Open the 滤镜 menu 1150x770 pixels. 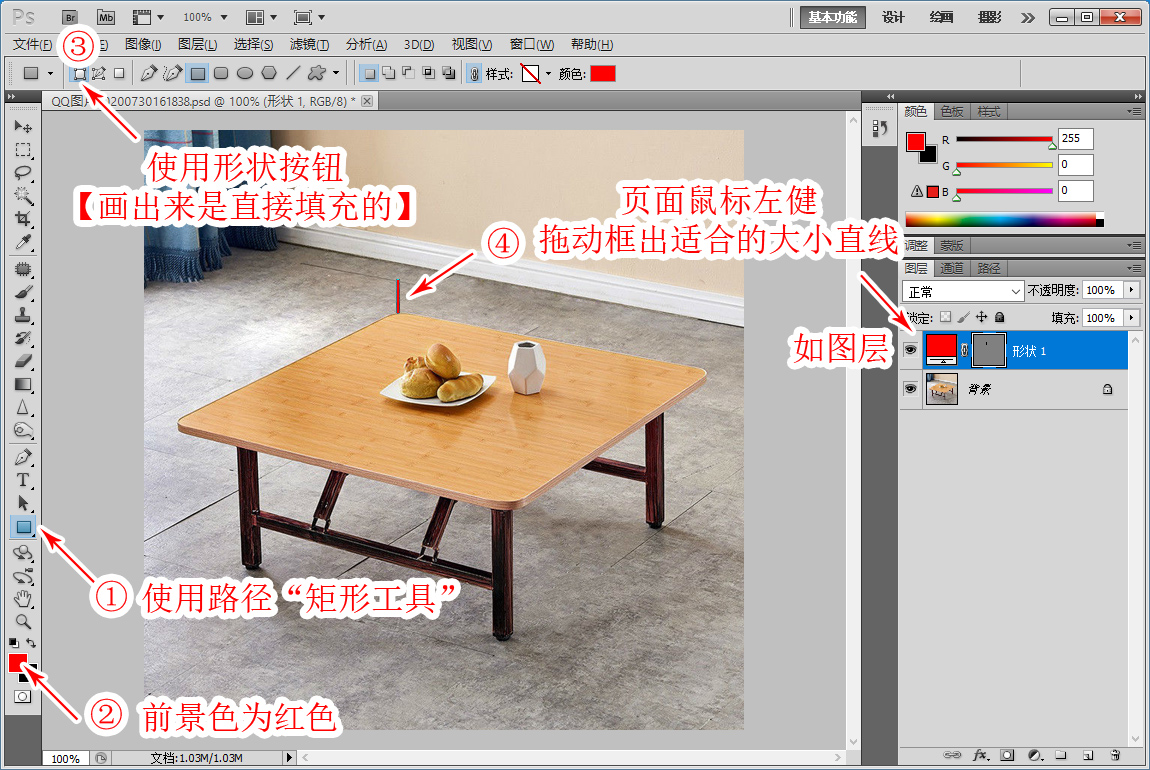(x=309, y=45)
